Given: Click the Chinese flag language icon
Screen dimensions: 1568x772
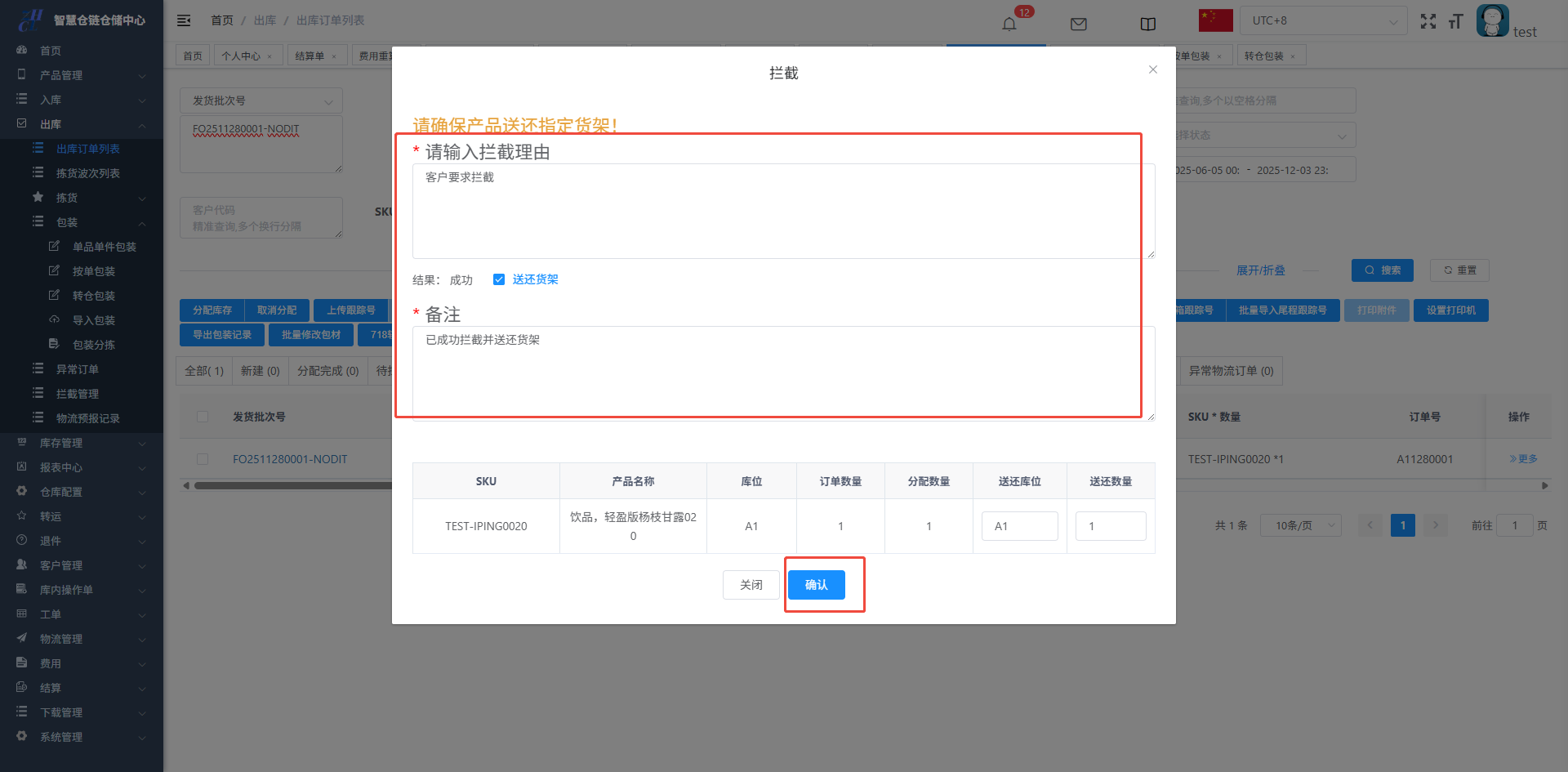Looking at the screenshot, I should pos(1215,20).
